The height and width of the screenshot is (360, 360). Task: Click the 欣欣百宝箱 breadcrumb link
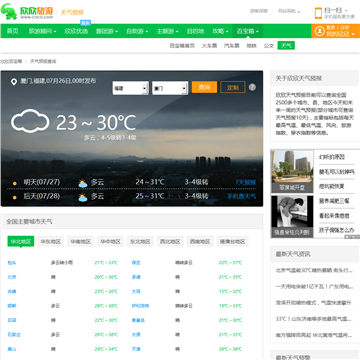pyautogui.click(x=11, y=61)
